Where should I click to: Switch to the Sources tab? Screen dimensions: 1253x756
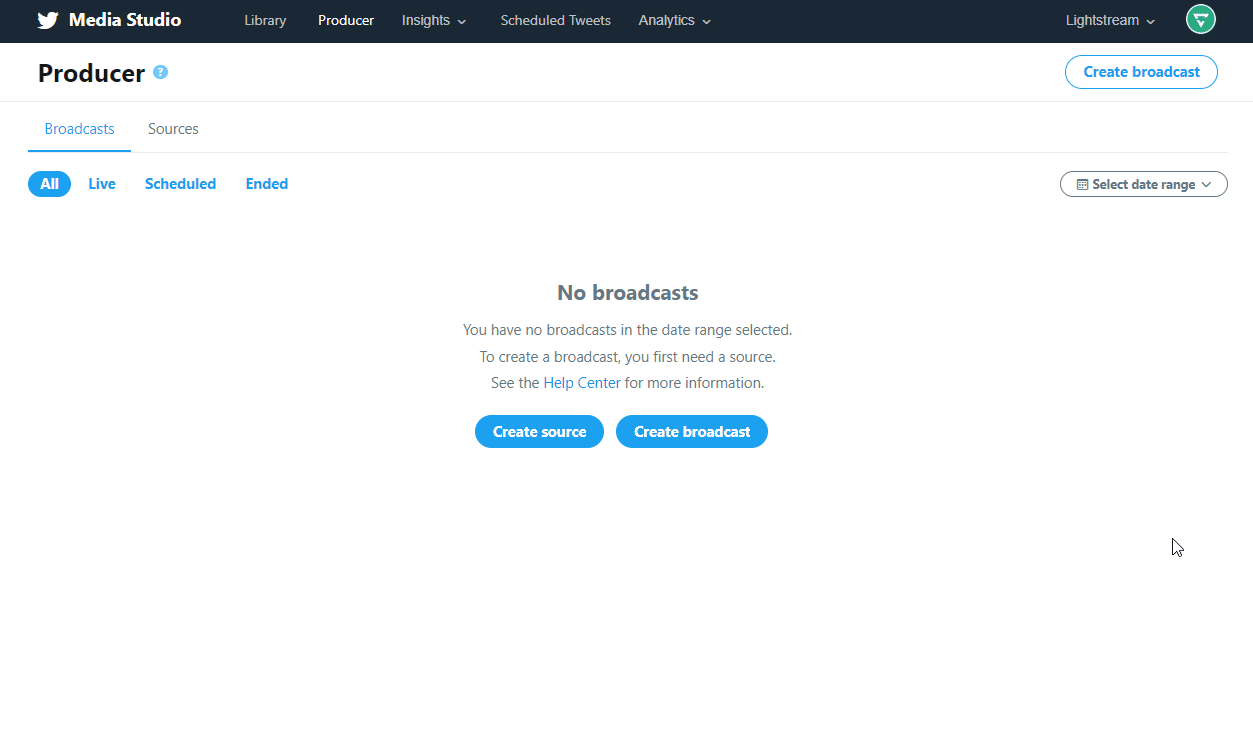(173, 129)
